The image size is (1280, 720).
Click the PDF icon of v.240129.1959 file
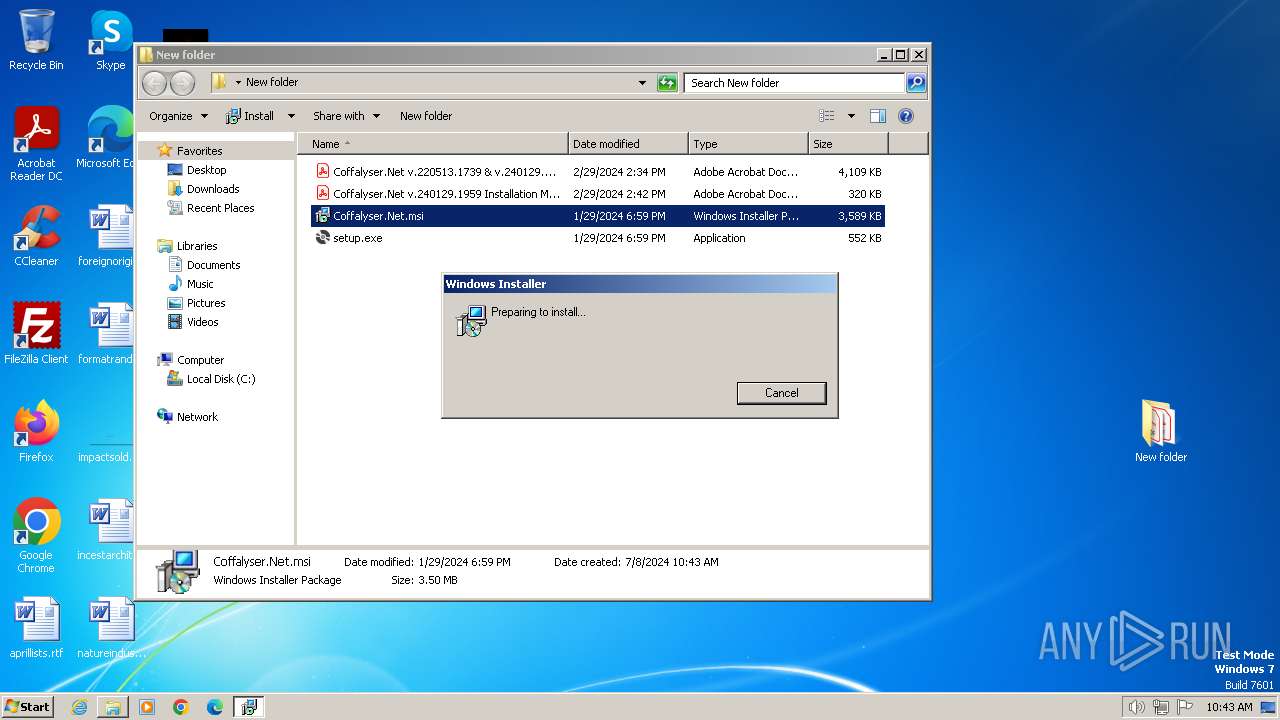pos(322,194)
